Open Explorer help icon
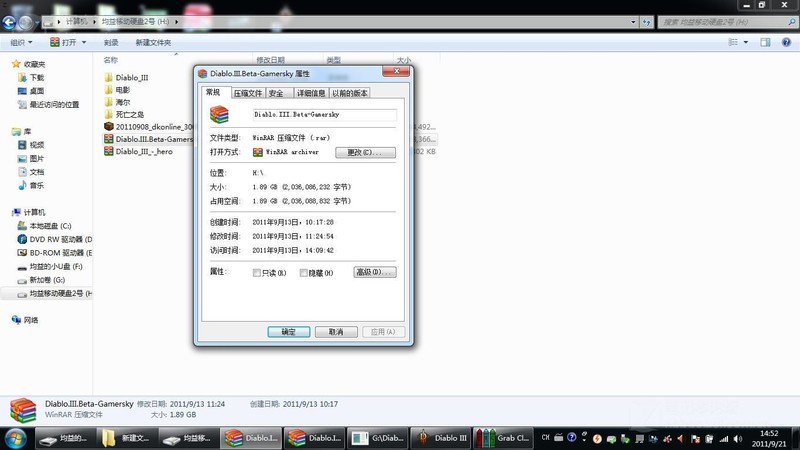The image size is (800, 450). point(786,42)
